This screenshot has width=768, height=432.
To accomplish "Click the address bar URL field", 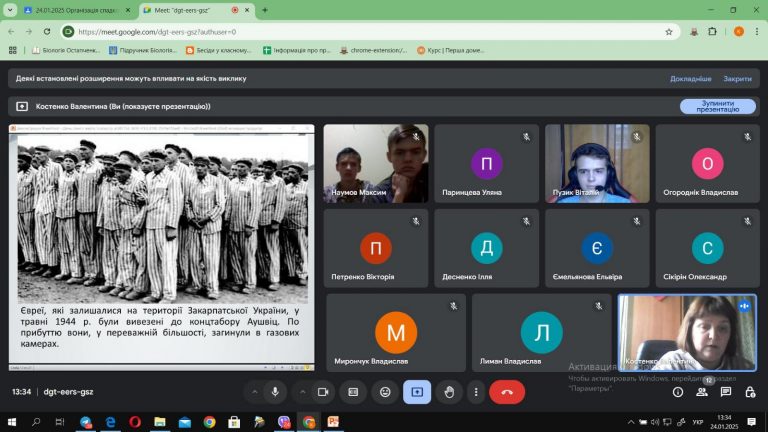I will (x=370, y=32).
